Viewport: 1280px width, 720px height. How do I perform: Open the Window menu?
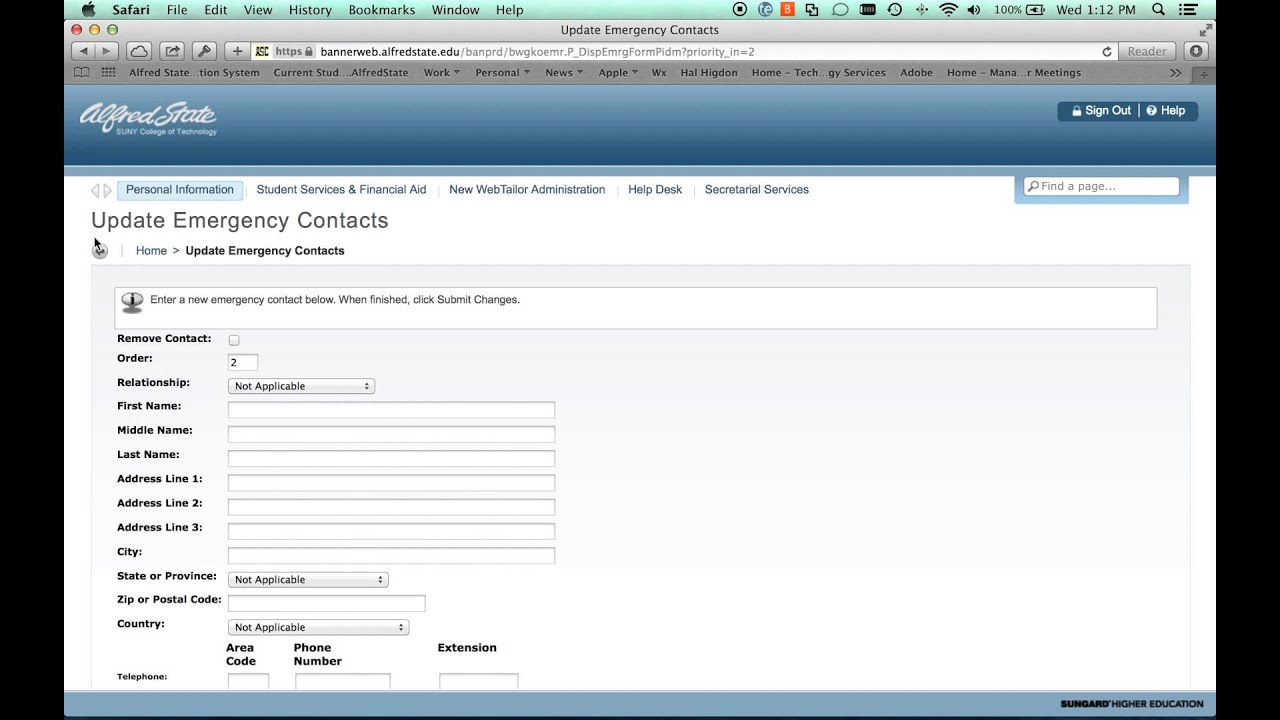tap(455, 10)
